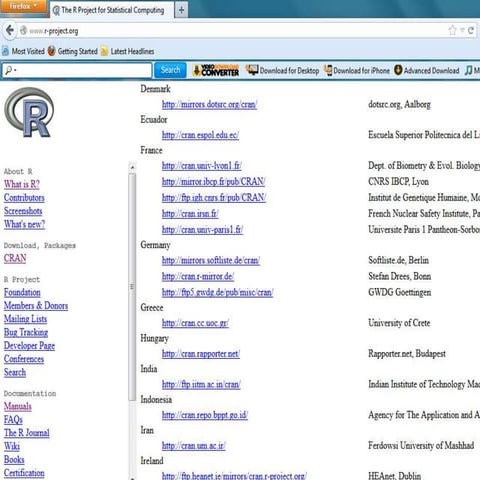Open the What is R? link
The width and height of the screenshot is (480, 480).
(22, 184)
